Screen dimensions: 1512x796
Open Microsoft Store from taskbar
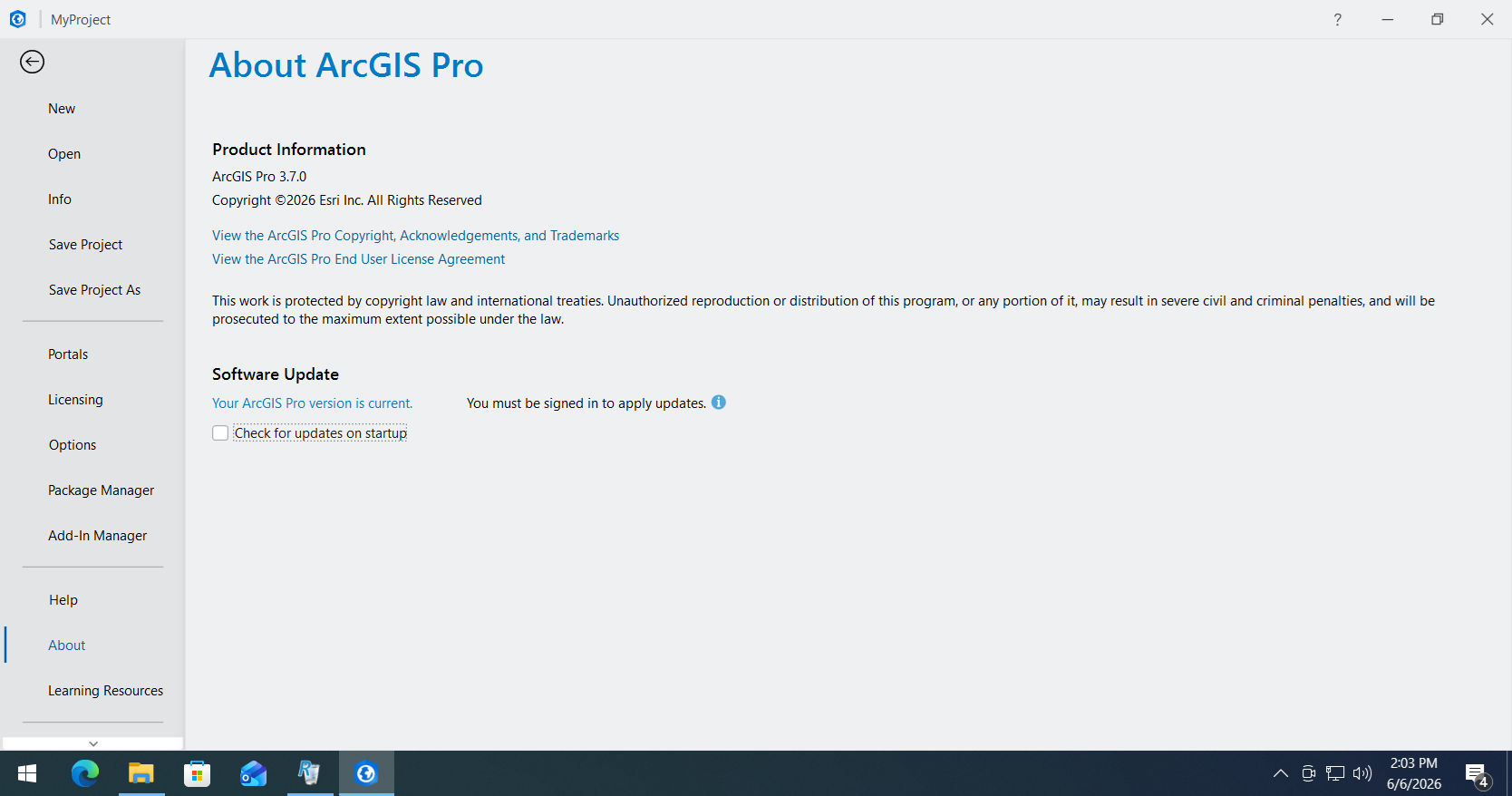197,773
